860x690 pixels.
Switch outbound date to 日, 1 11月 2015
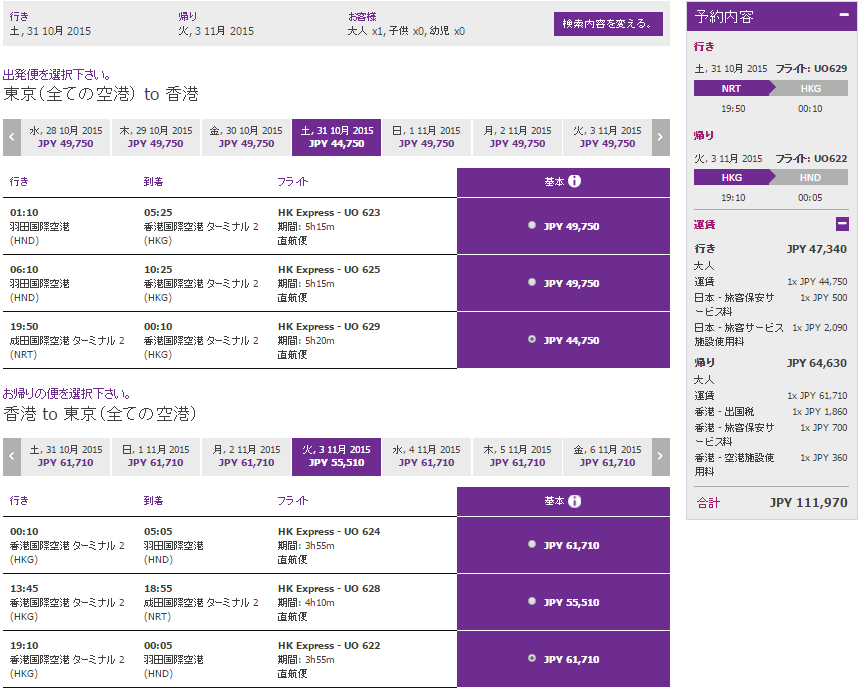(426, 138)
